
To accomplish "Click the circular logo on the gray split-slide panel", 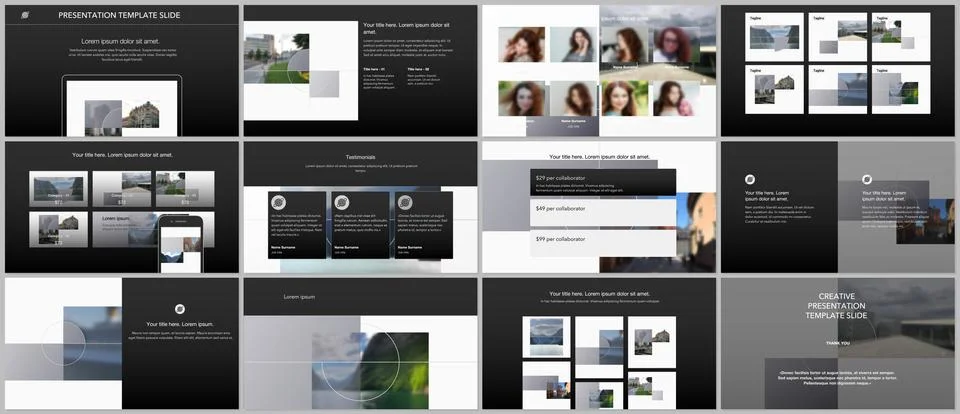I will 867,179.
